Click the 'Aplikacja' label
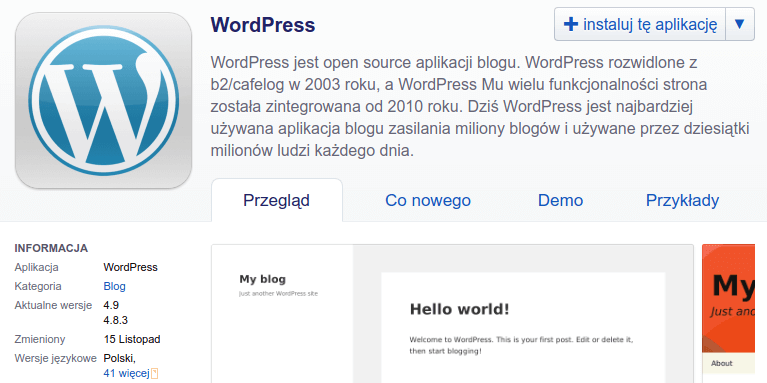This screenshot has width=767, height=383. point(37,267)
